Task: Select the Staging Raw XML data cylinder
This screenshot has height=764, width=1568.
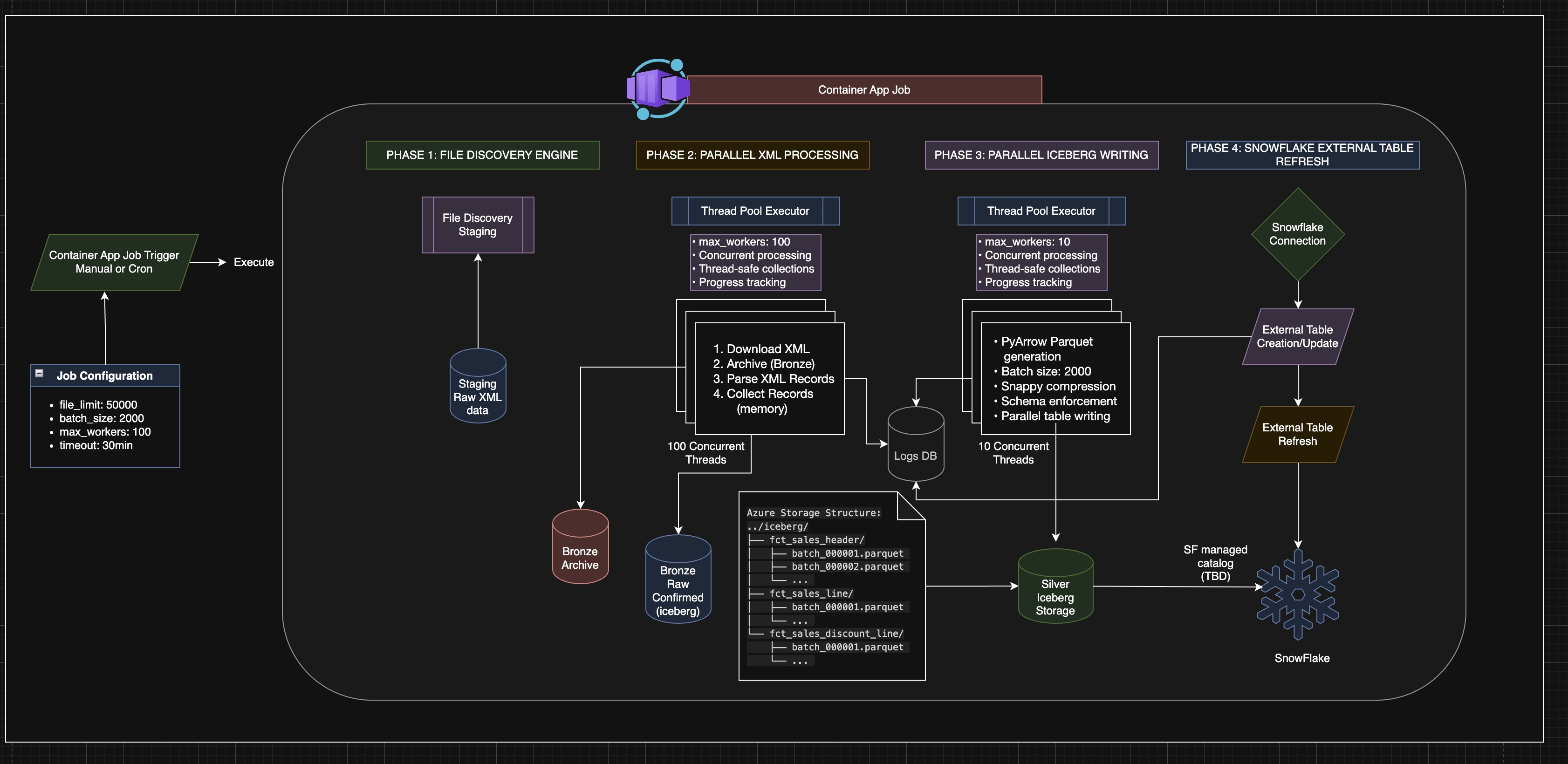Action: (478, 386)
